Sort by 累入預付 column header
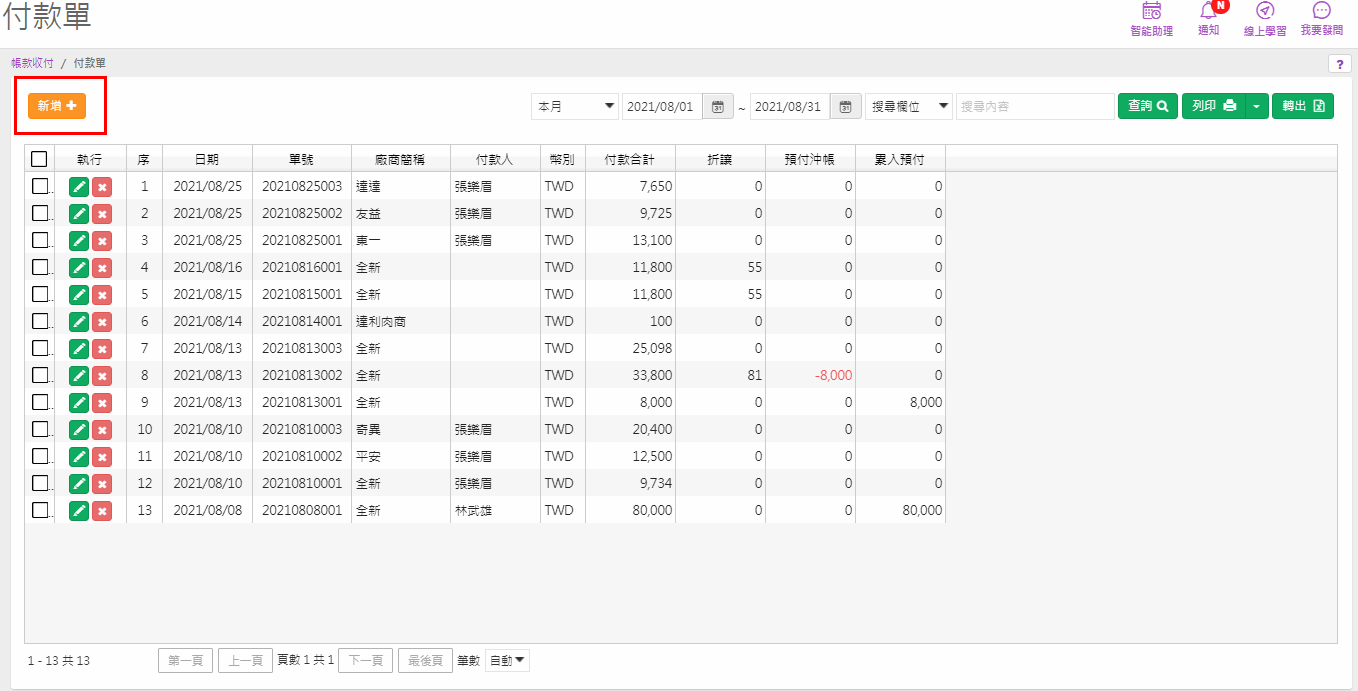 tap(900, 159)
